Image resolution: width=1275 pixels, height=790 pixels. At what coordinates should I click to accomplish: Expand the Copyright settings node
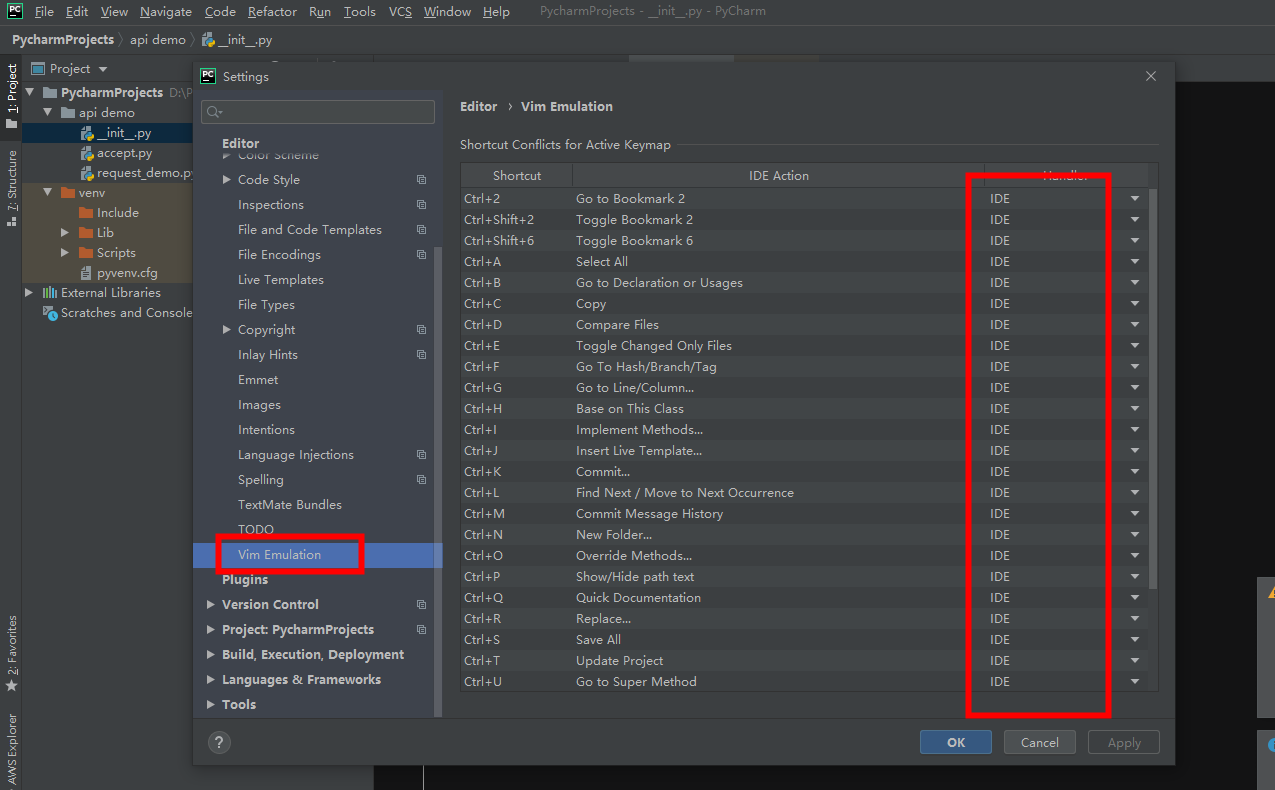(x=227, y=330)
